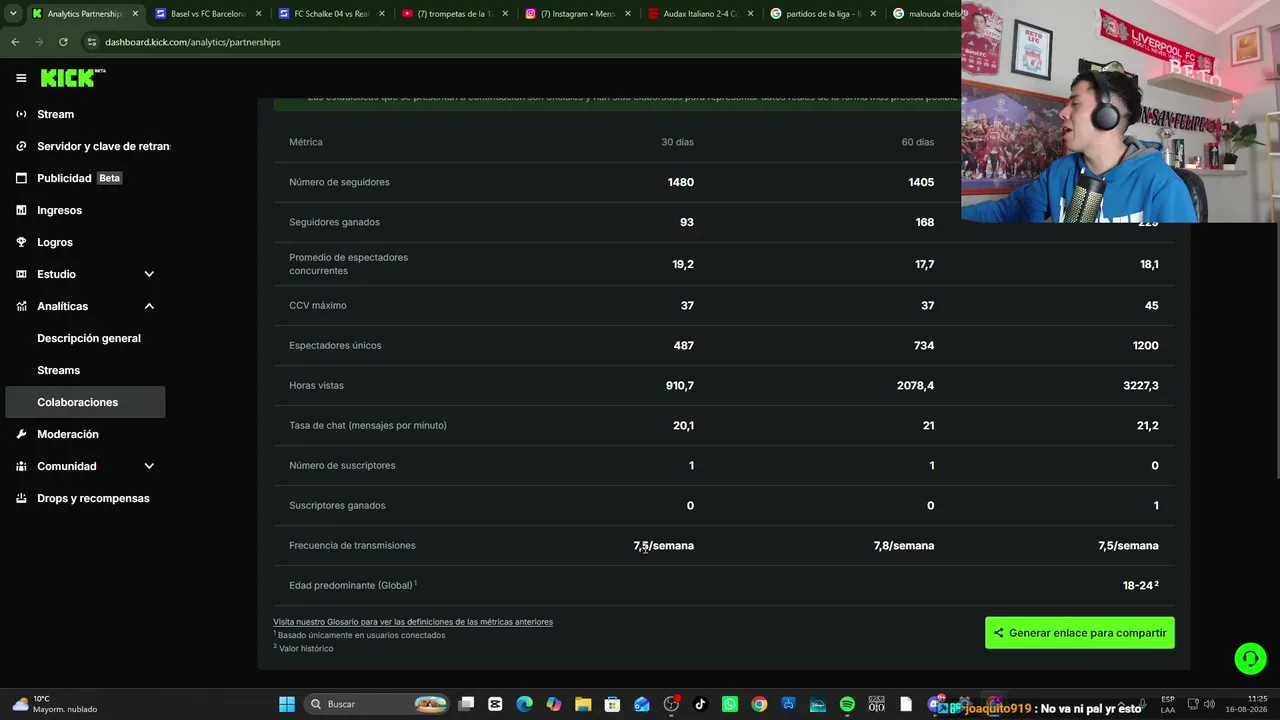Open File Explorer from the taskbar
The height and width of the screenshot is (720, 1280).
[x=583, y=704]
